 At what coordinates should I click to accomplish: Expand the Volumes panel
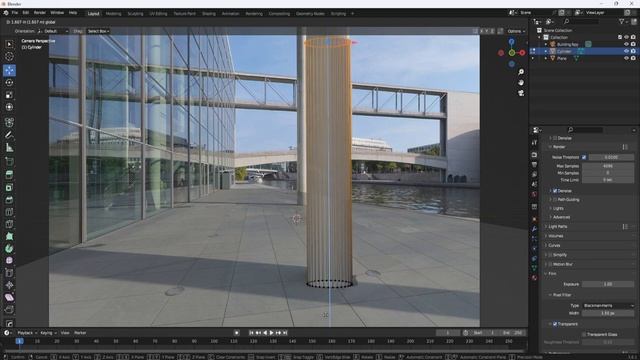[546, 236]
